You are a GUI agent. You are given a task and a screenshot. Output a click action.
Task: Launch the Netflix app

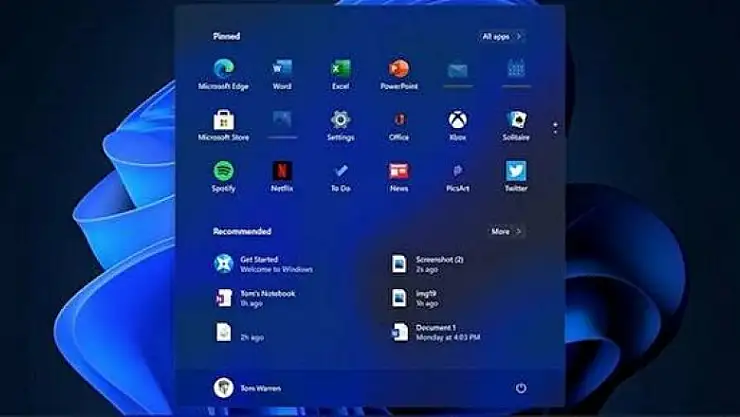coord(282,176)
